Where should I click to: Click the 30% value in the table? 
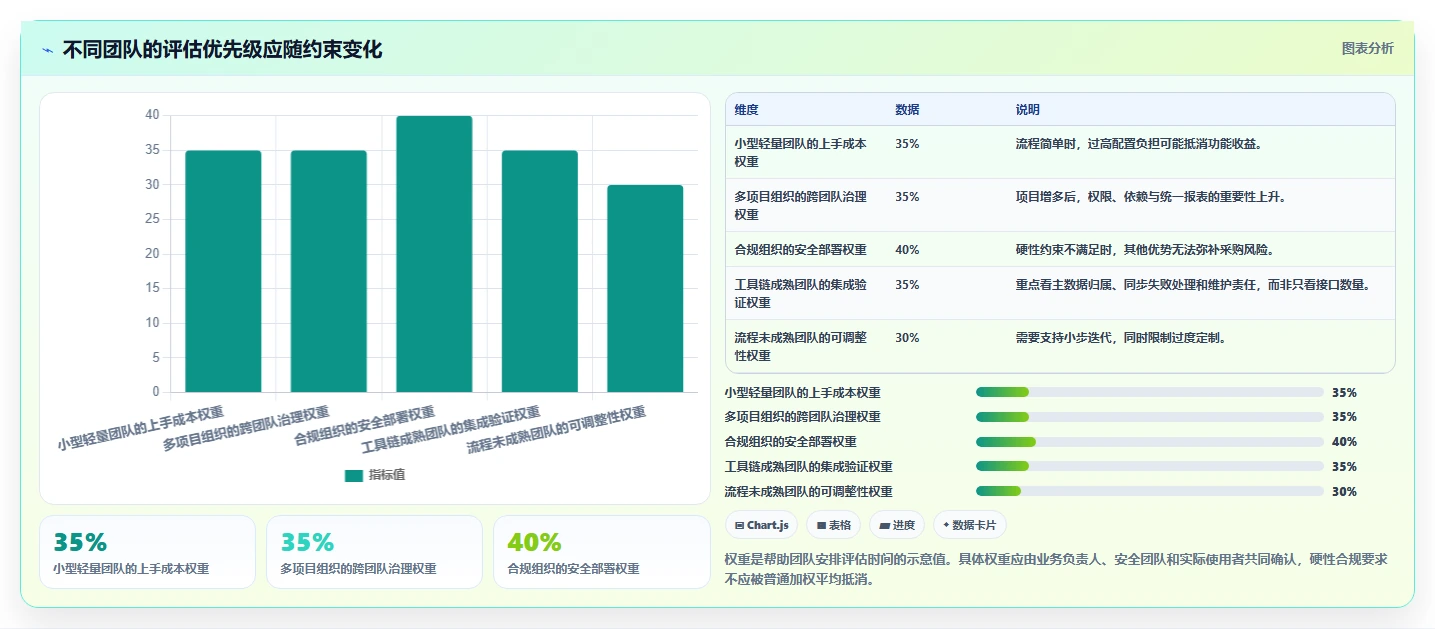pos(907,337)
